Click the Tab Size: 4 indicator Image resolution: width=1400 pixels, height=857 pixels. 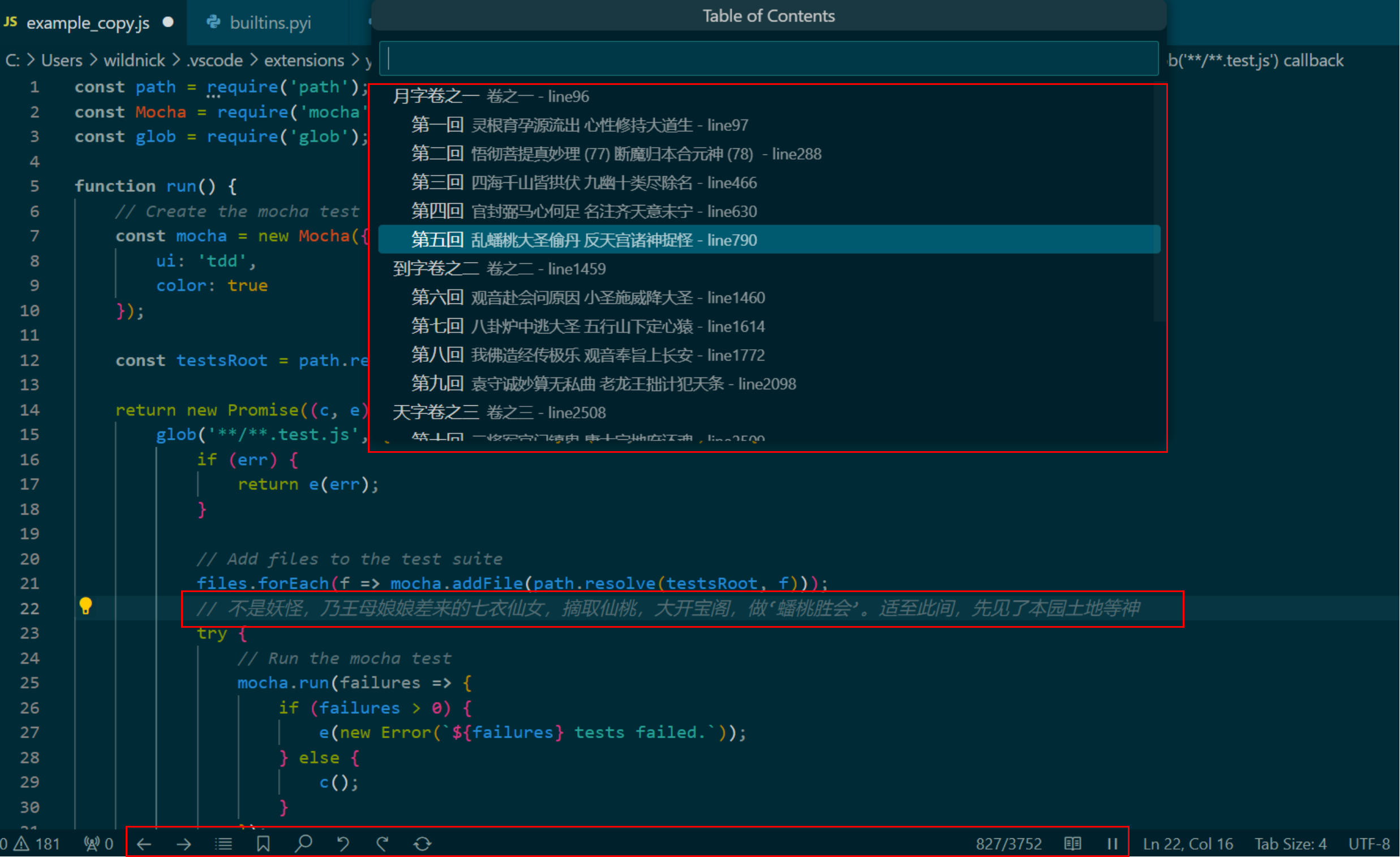click(x=1290, y=844)
